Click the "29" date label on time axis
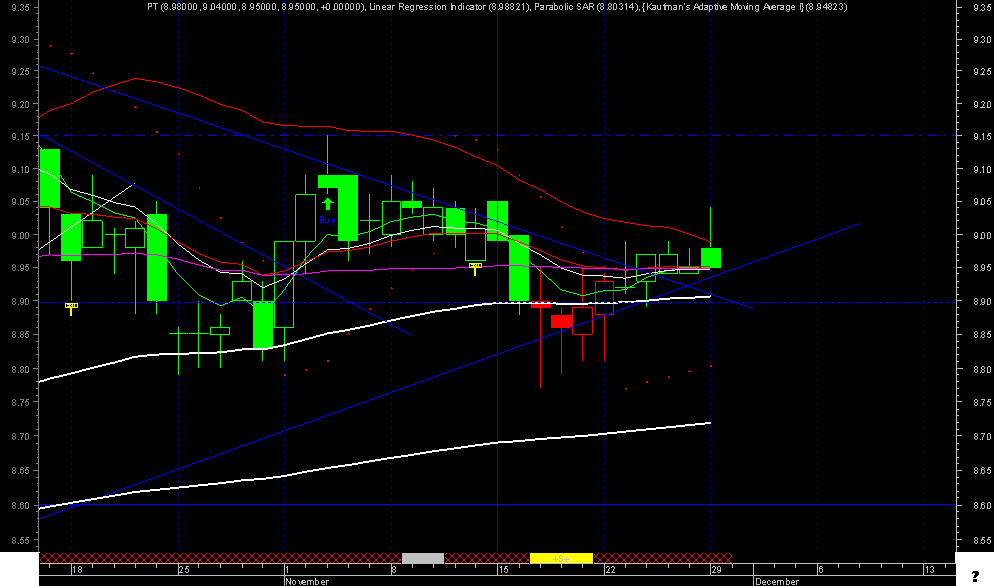This screenshot has width=994, height=586. (716, 570)
